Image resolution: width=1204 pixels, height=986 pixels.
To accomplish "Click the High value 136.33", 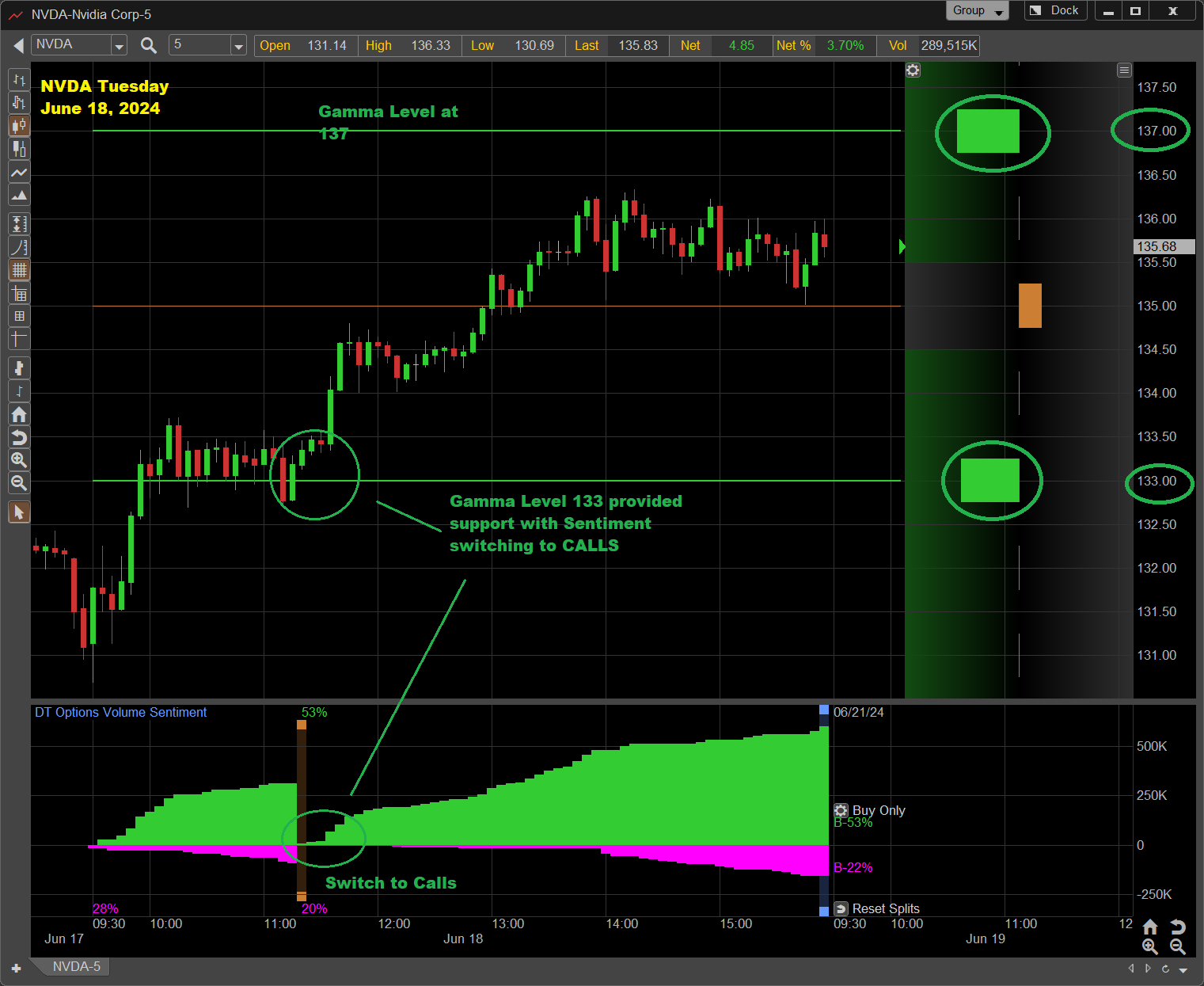I will pyautogui.click(x=431, y=45).
